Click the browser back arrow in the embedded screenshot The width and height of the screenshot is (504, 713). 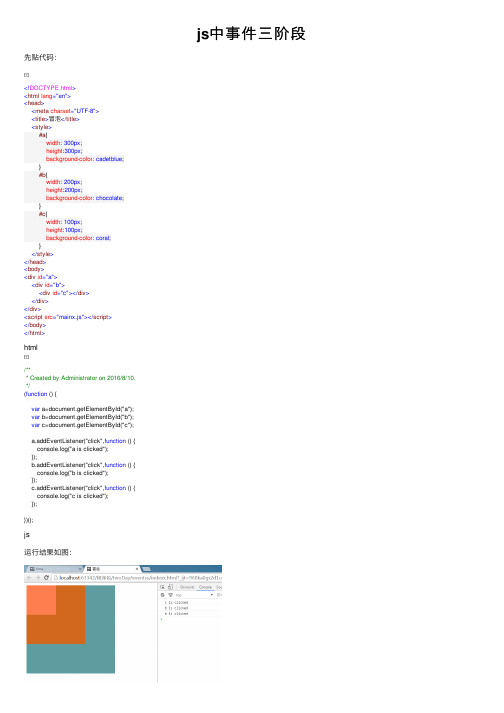pyautogui.click(x=29, y=577)
